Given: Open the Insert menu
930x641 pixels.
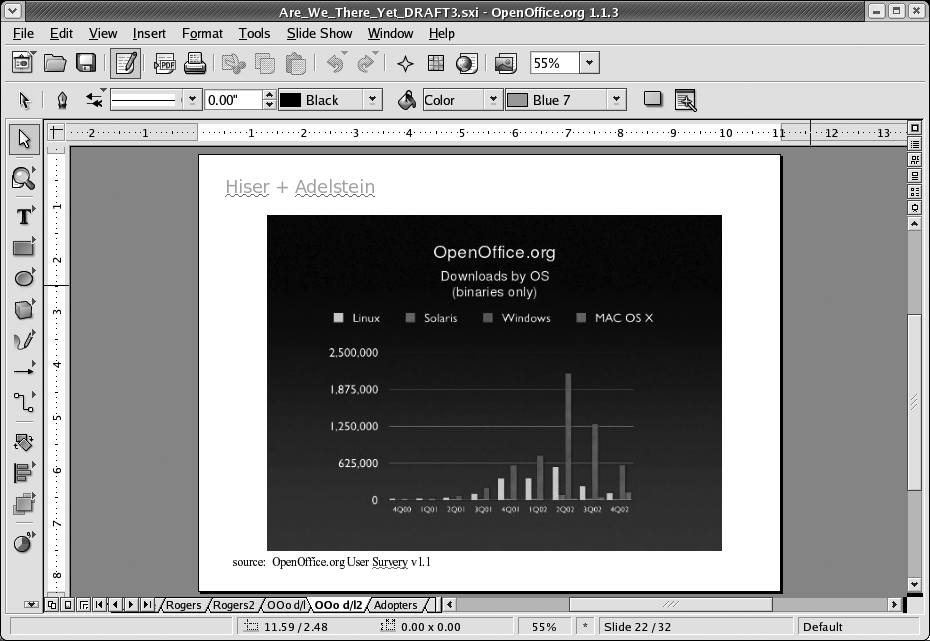Looking at the screenshot, I should [x=149, y=33].
